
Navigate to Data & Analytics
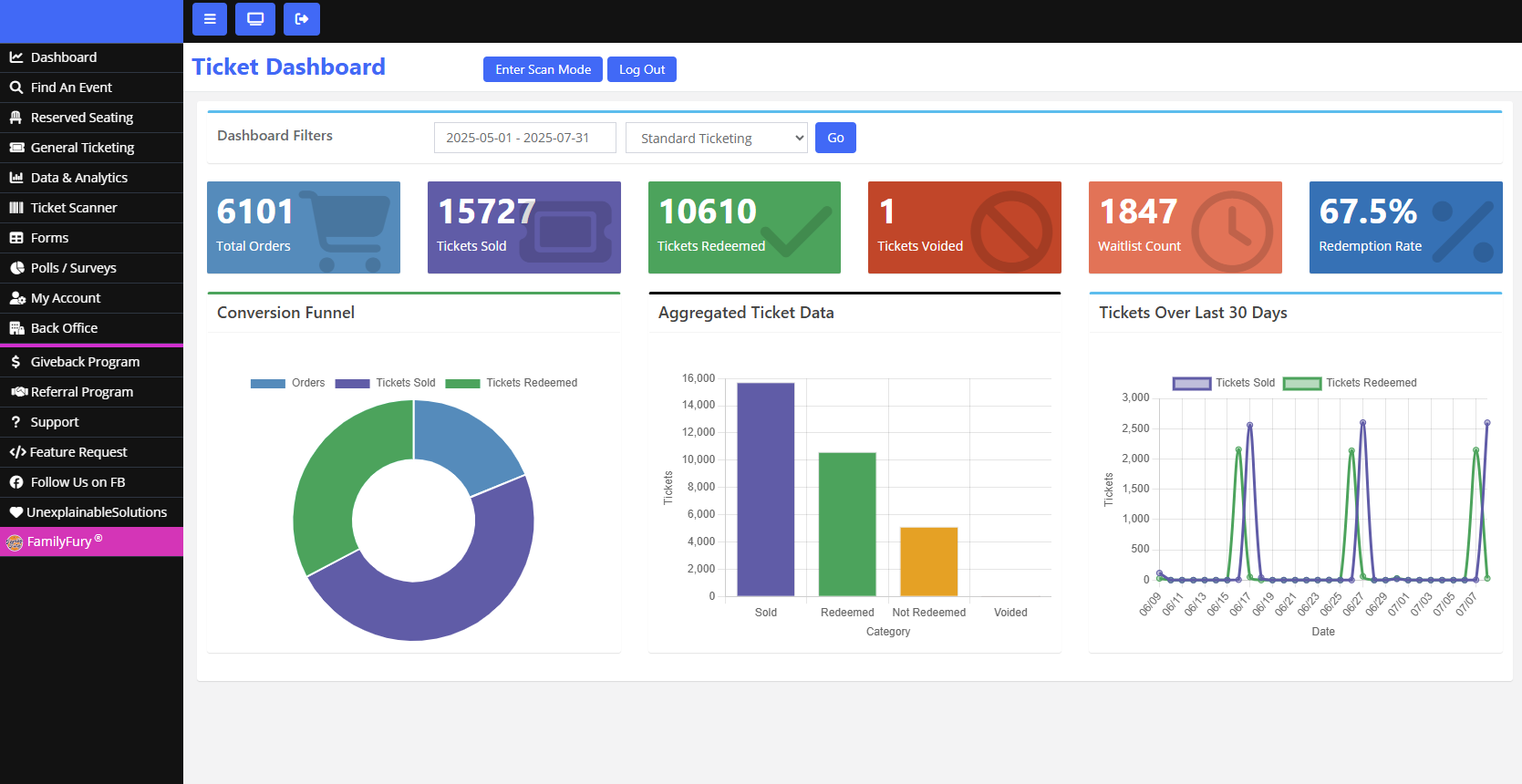coord(91,178)
